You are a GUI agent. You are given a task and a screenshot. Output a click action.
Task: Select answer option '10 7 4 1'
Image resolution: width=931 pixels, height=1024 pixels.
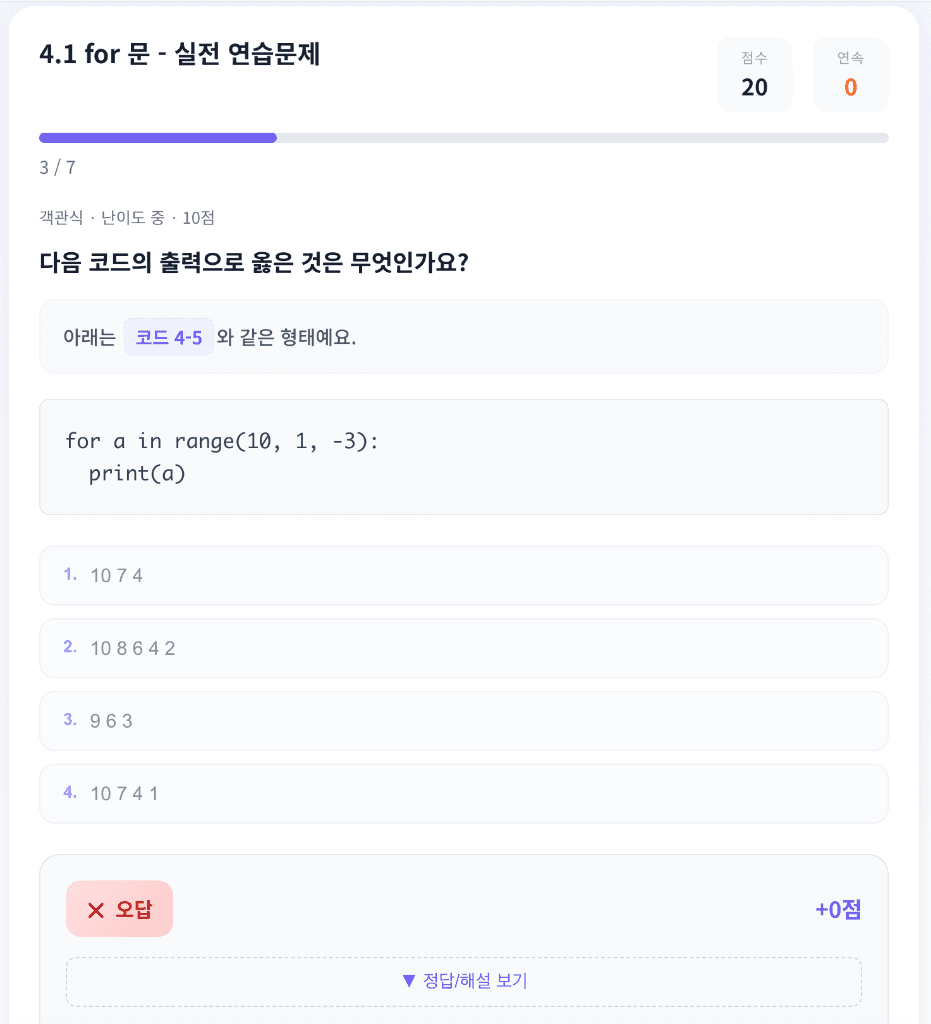463,793
